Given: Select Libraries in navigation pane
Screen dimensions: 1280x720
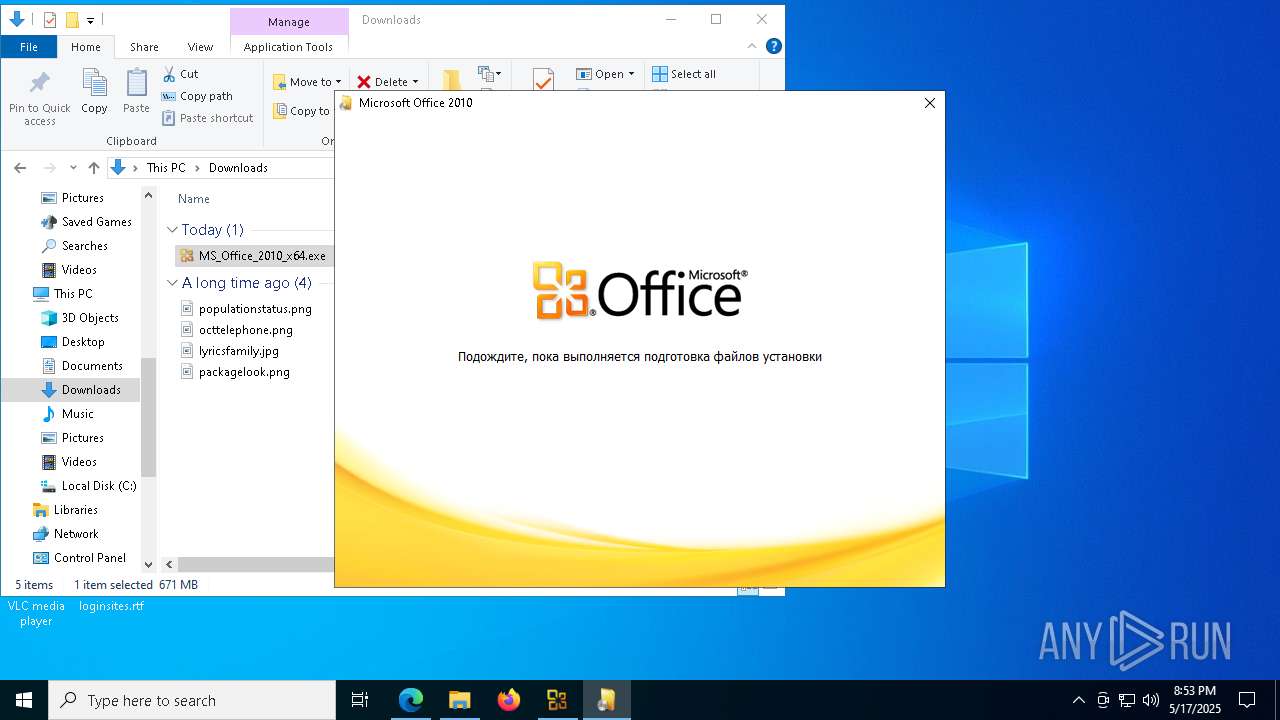Looking at the screenshot, I should [x=66, y=510].
